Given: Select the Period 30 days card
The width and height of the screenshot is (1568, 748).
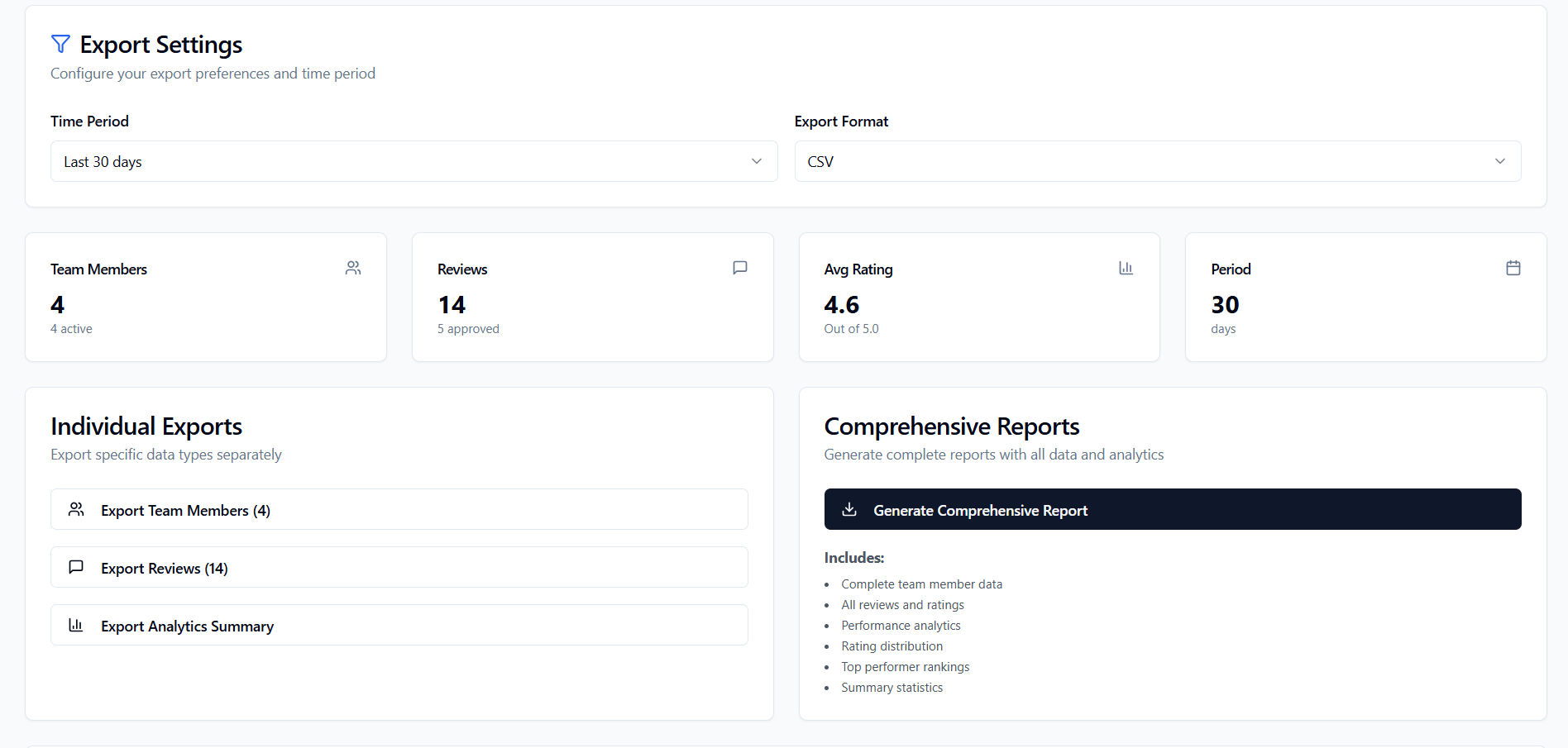Looking at the screenshot, I should [x=1365, y=298].
